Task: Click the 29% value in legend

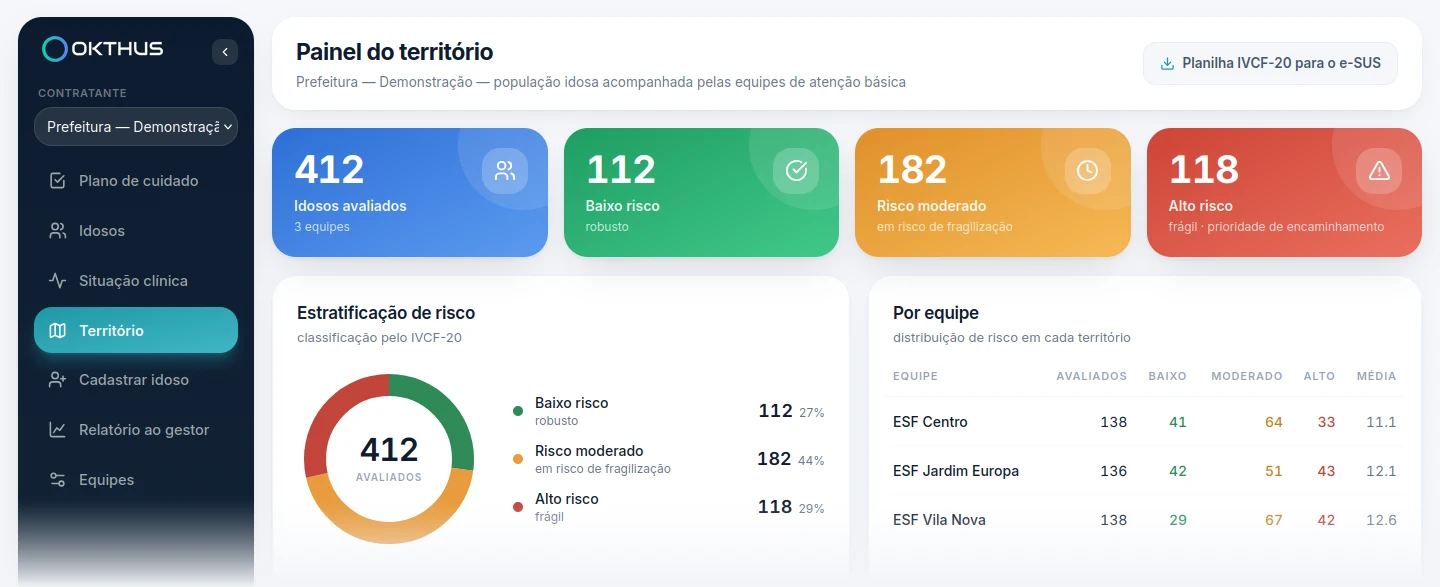Action: pos(812,508)
